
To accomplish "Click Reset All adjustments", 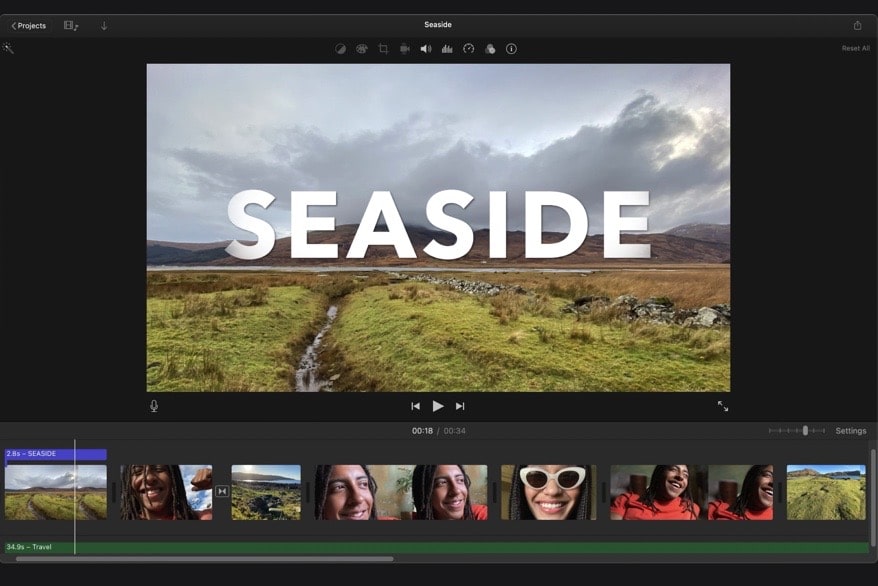I will [x=855, y=49].
